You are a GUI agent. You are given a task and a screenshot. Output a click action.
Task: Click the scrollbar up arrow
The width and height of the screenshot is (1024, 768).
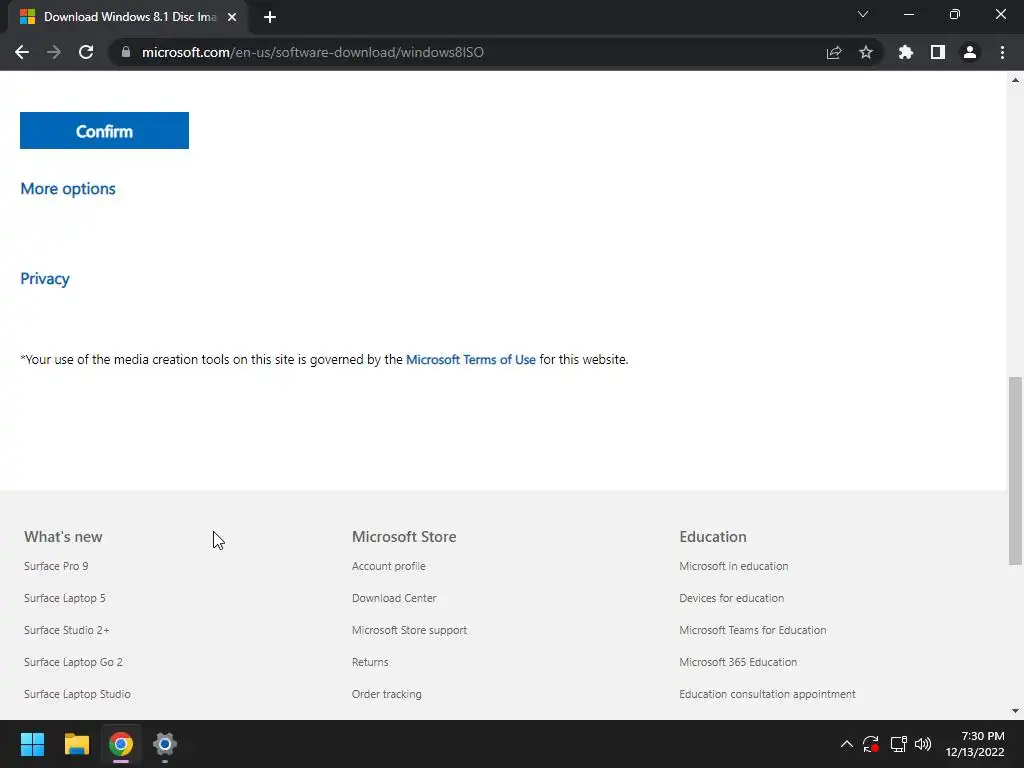click(x=1016, y=80)
